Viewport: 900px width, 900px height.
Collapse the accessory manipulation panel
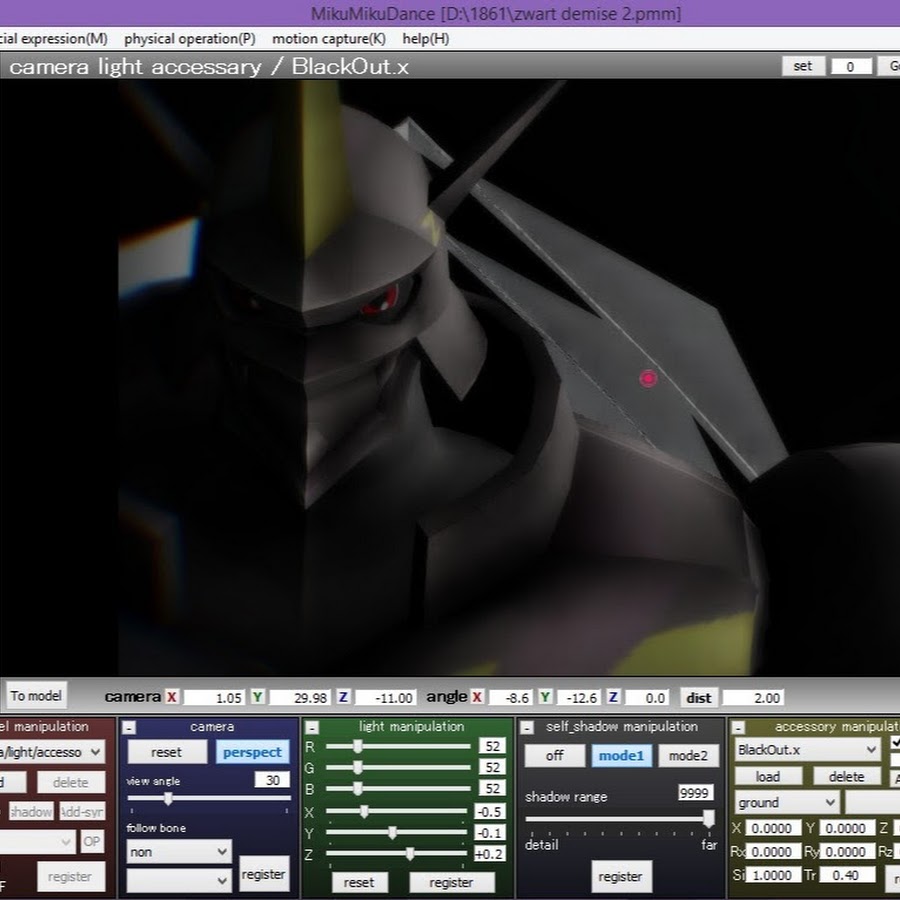click(739, 728)
